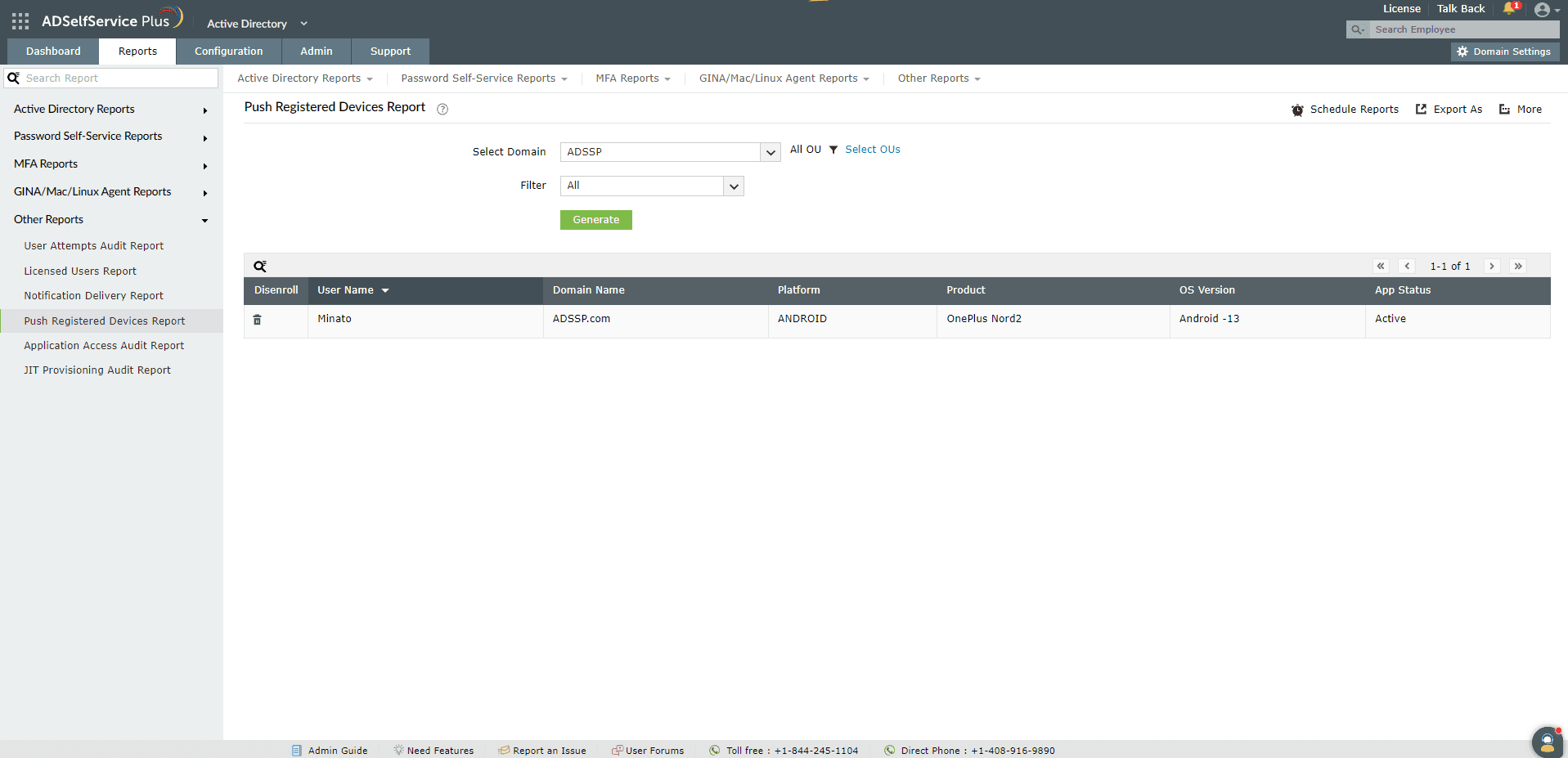Expand MFA Reports top menu

click(x=633, y=78)
